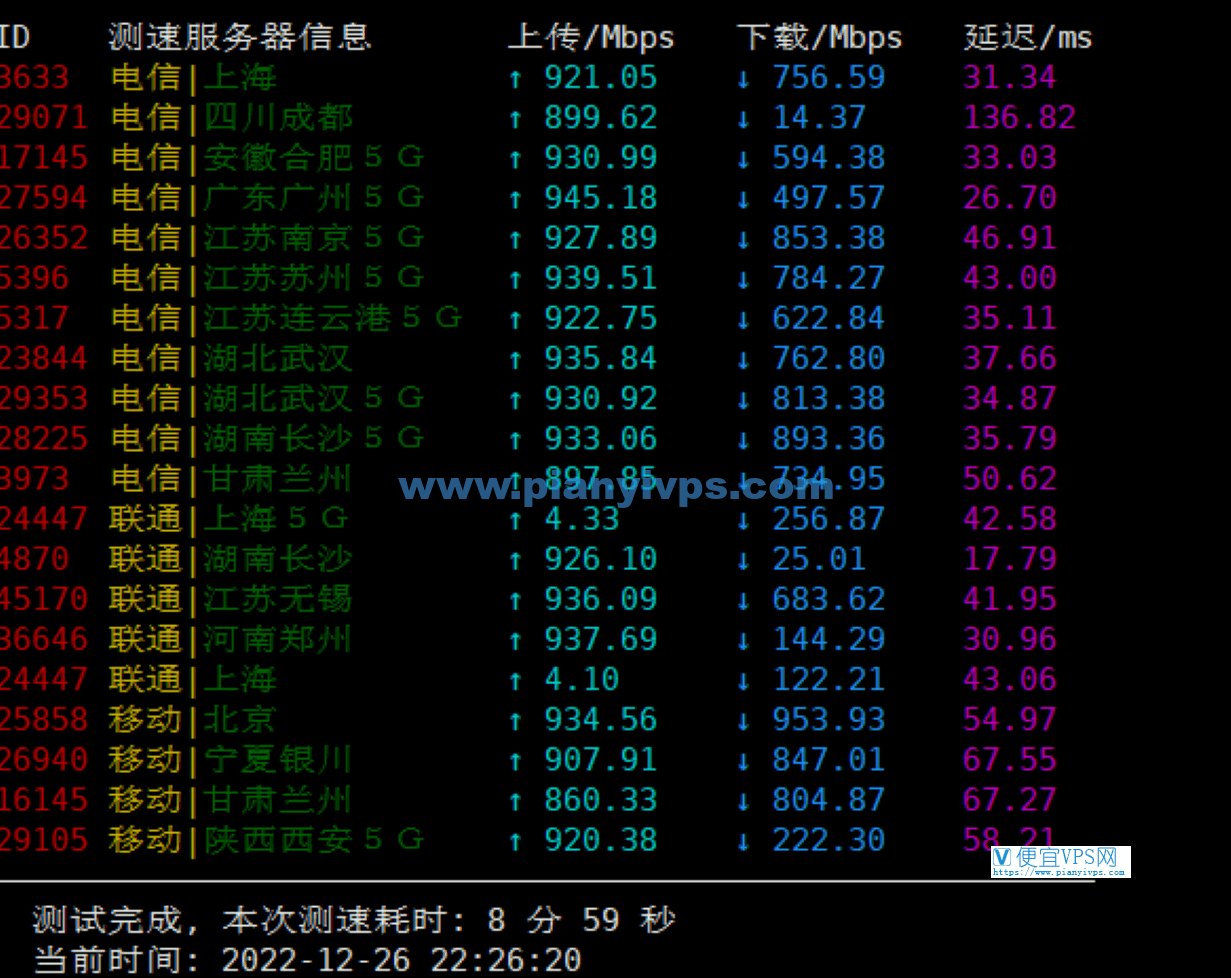1231x978 pixels.
Task: Click server ID 29071
Action: coord(44,117)
